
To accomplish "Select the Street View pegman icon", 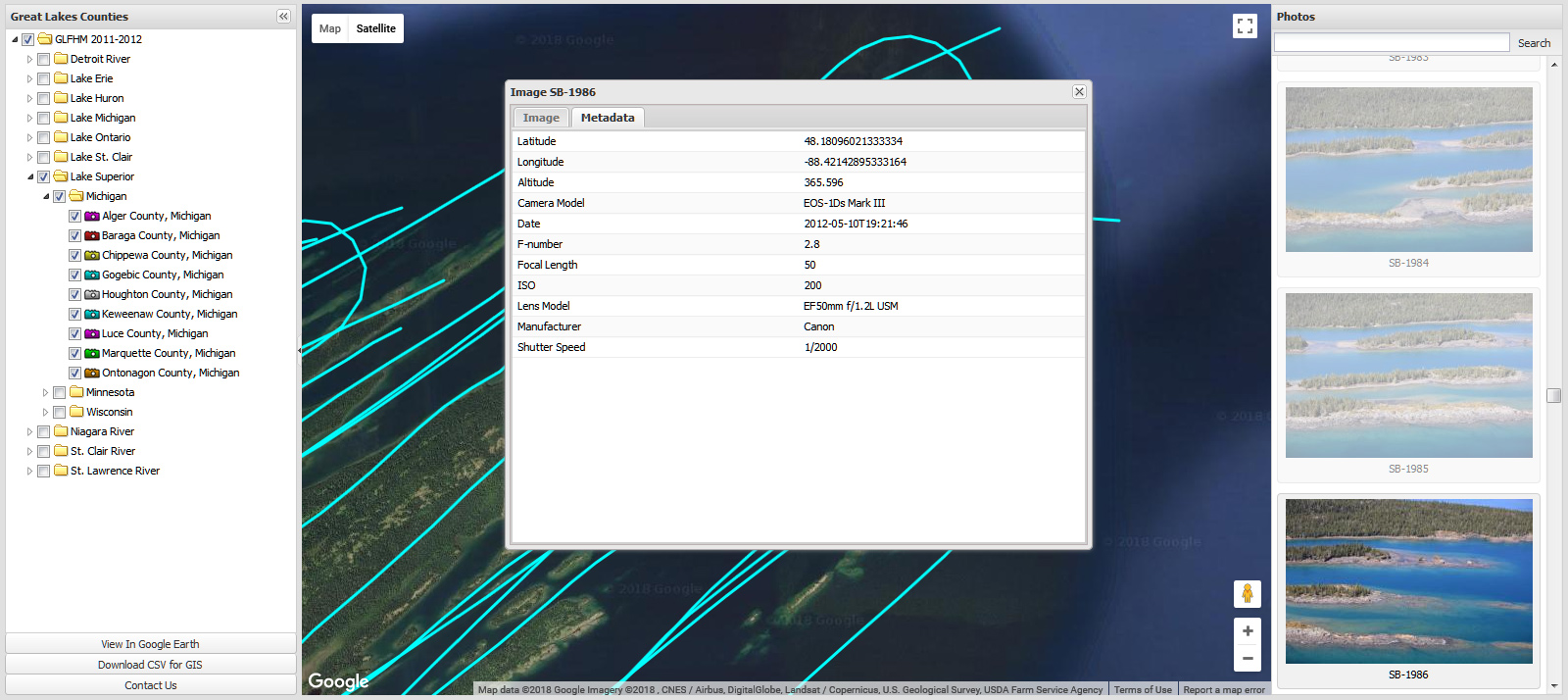I will [1247, 593].
